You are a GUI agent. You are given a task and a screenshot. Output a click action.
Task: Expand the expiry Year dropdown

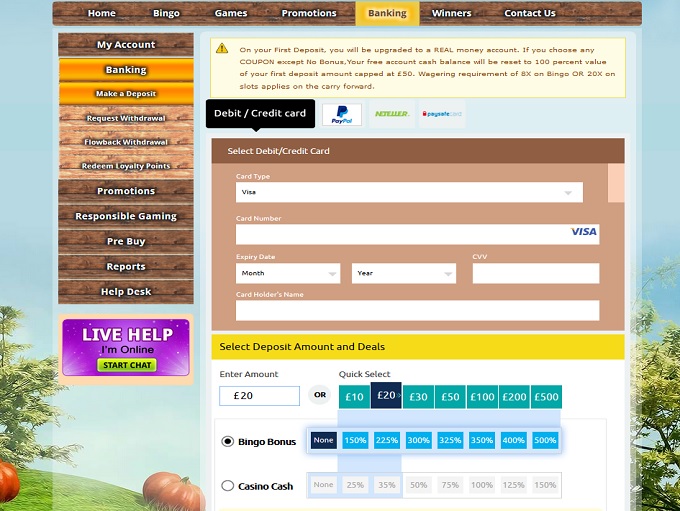point(404,273)
